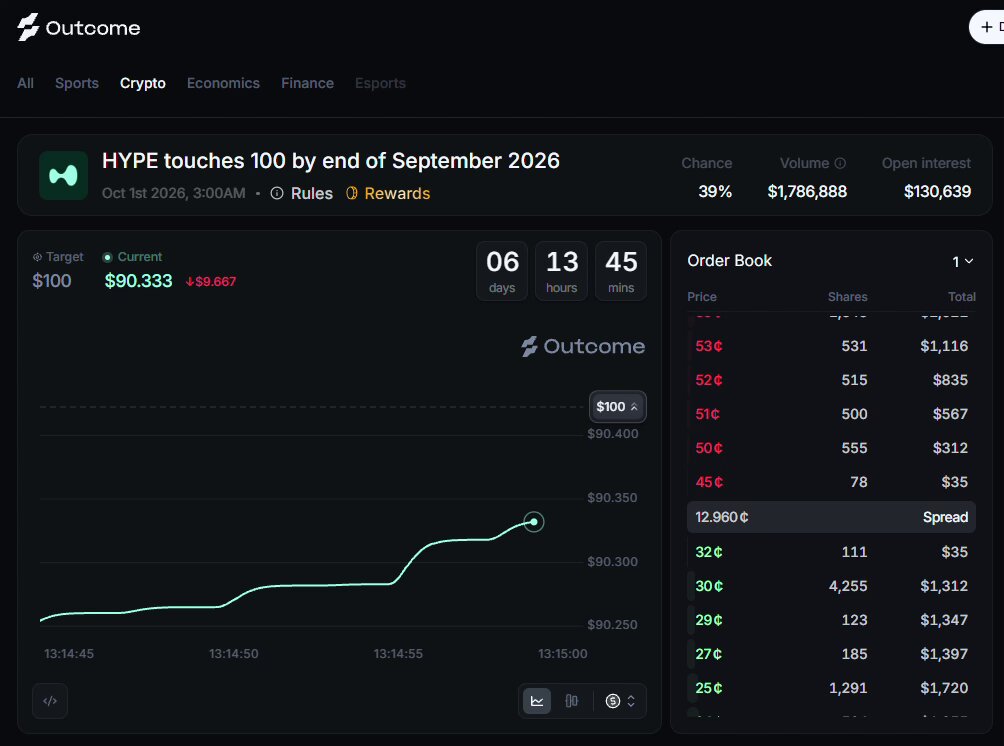
Task: Click the plus button at top right
Action: point(987,28)
